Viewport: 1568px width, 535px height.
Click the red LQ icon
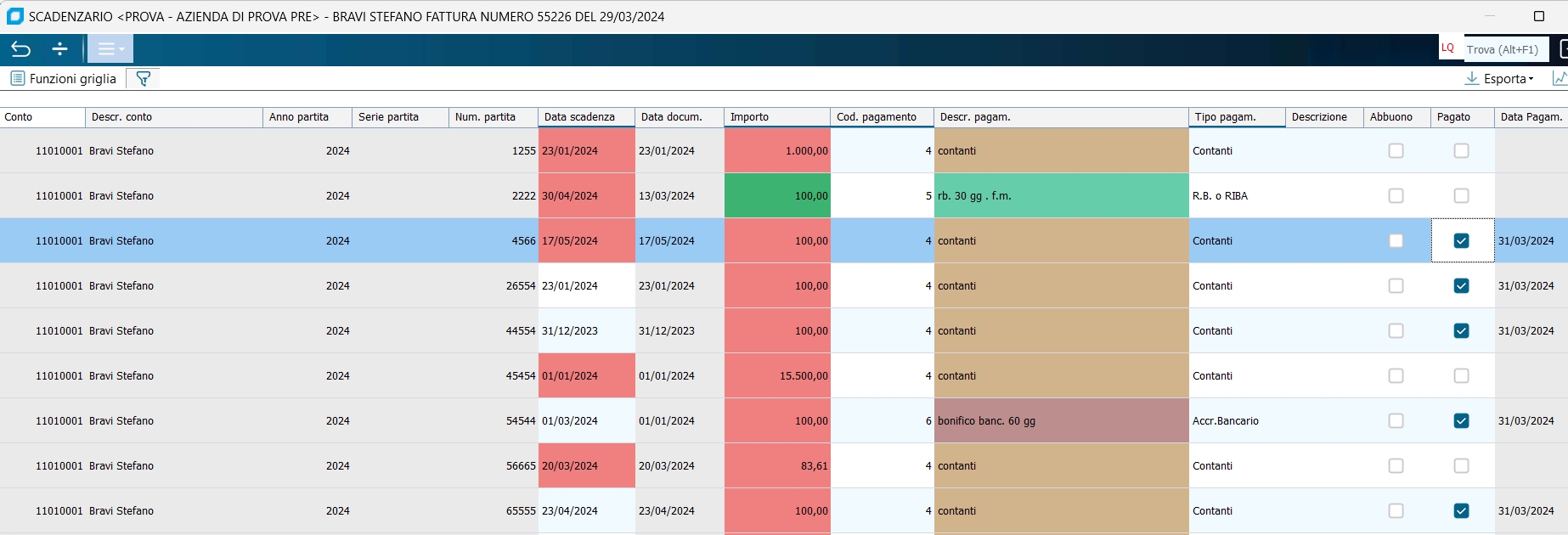pyautogui.click(x=1447, y=48)
